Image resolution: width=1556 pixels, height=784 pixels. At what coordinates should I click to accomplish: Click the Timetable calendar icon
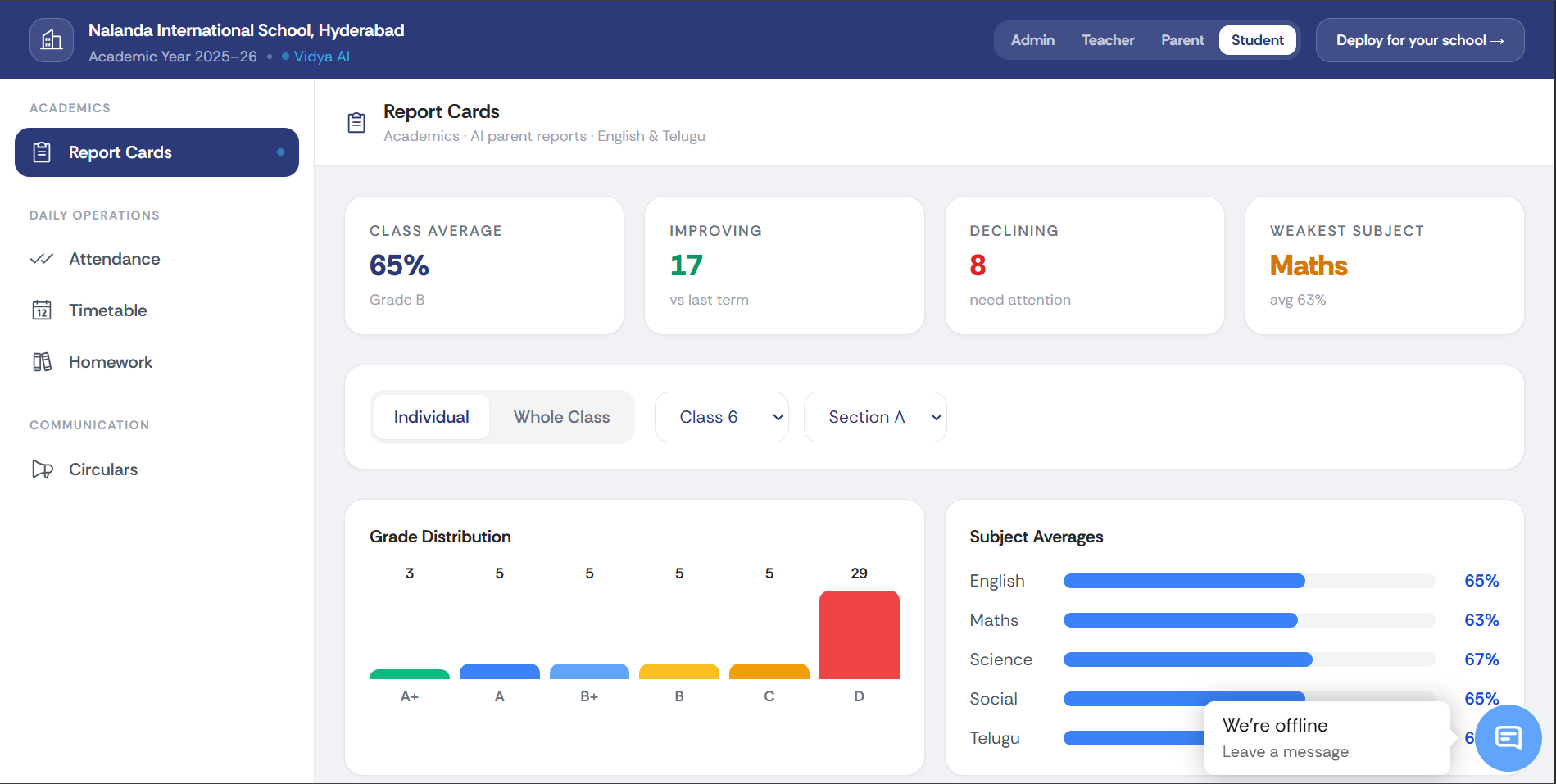[42, 310]
